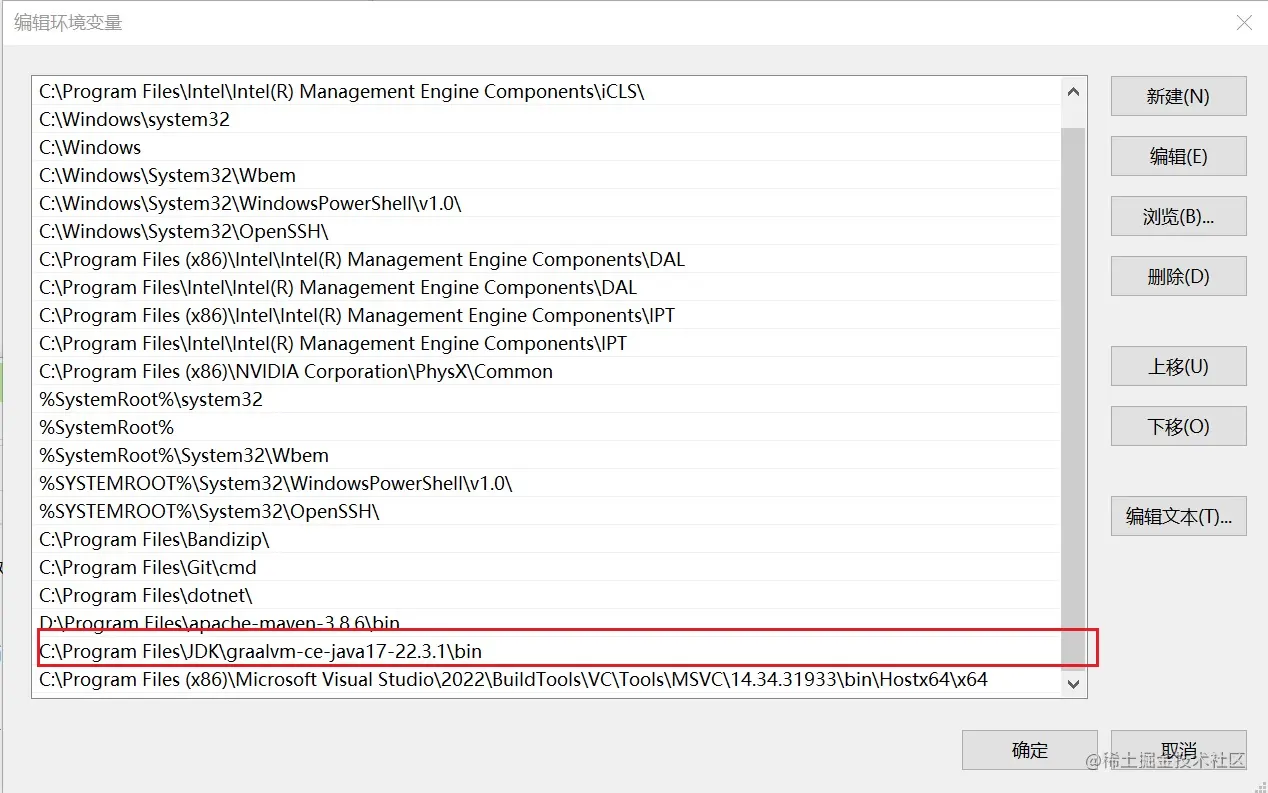
Task: Select Program Files (x86) Intel DAL entry
Action: pos(548,259)
